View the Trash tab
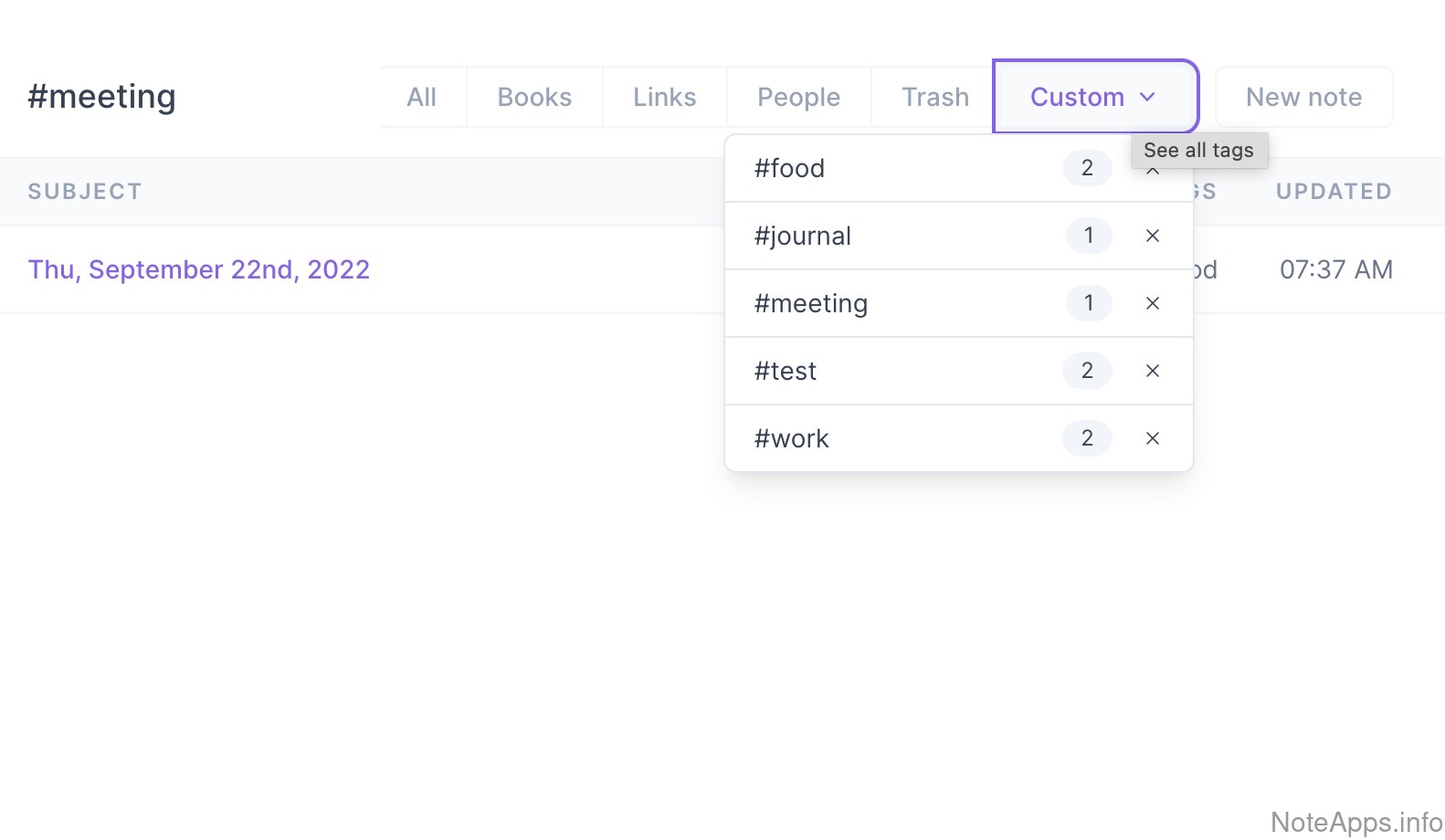 [934, 97]
